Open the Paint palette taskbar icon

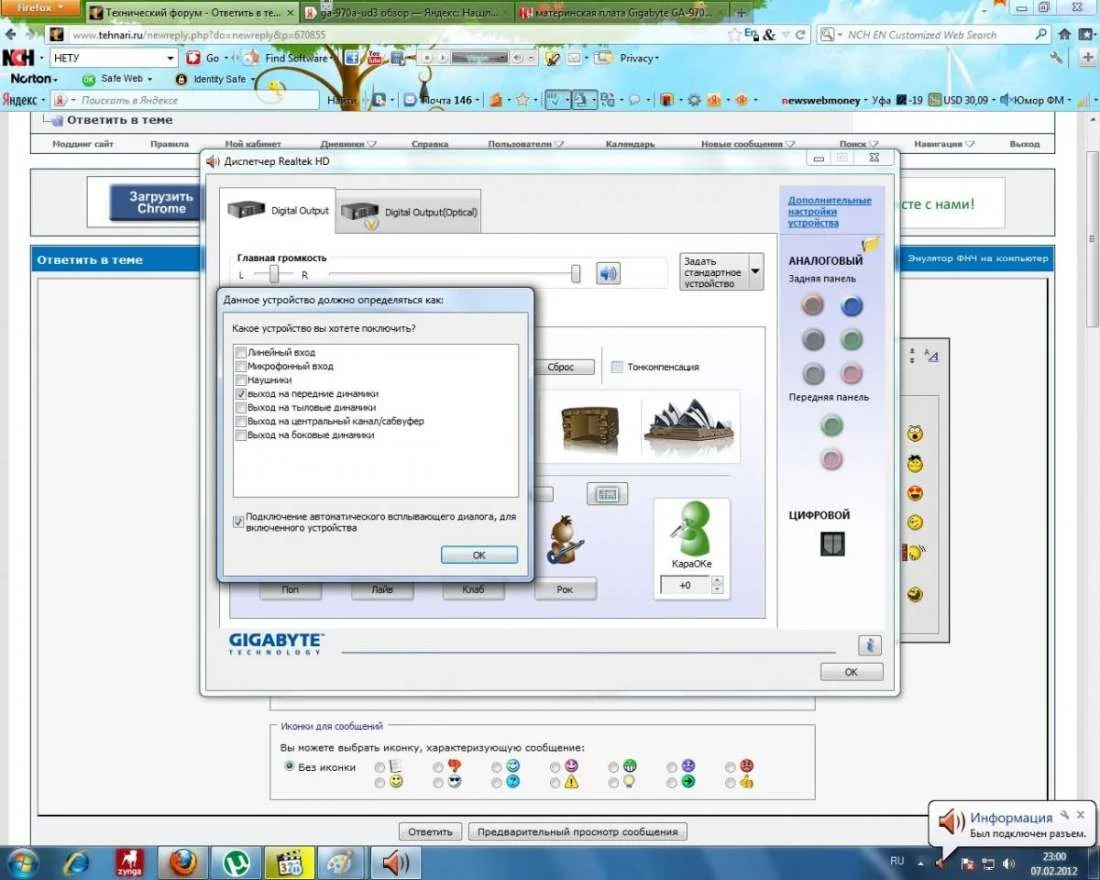click(342, 862)
